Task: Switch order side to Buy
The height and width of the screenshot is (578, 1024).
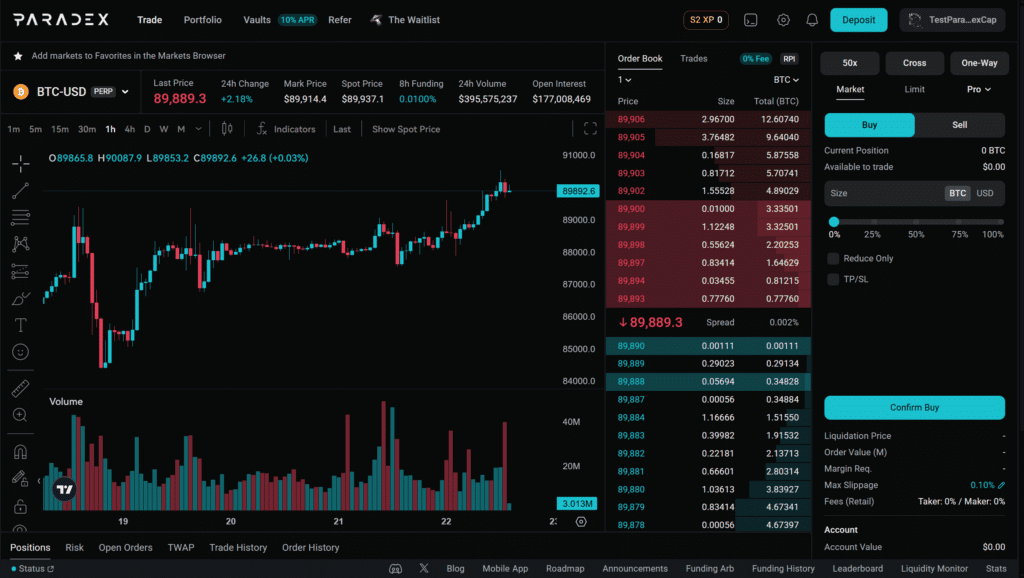Action: tap(869, 125)
